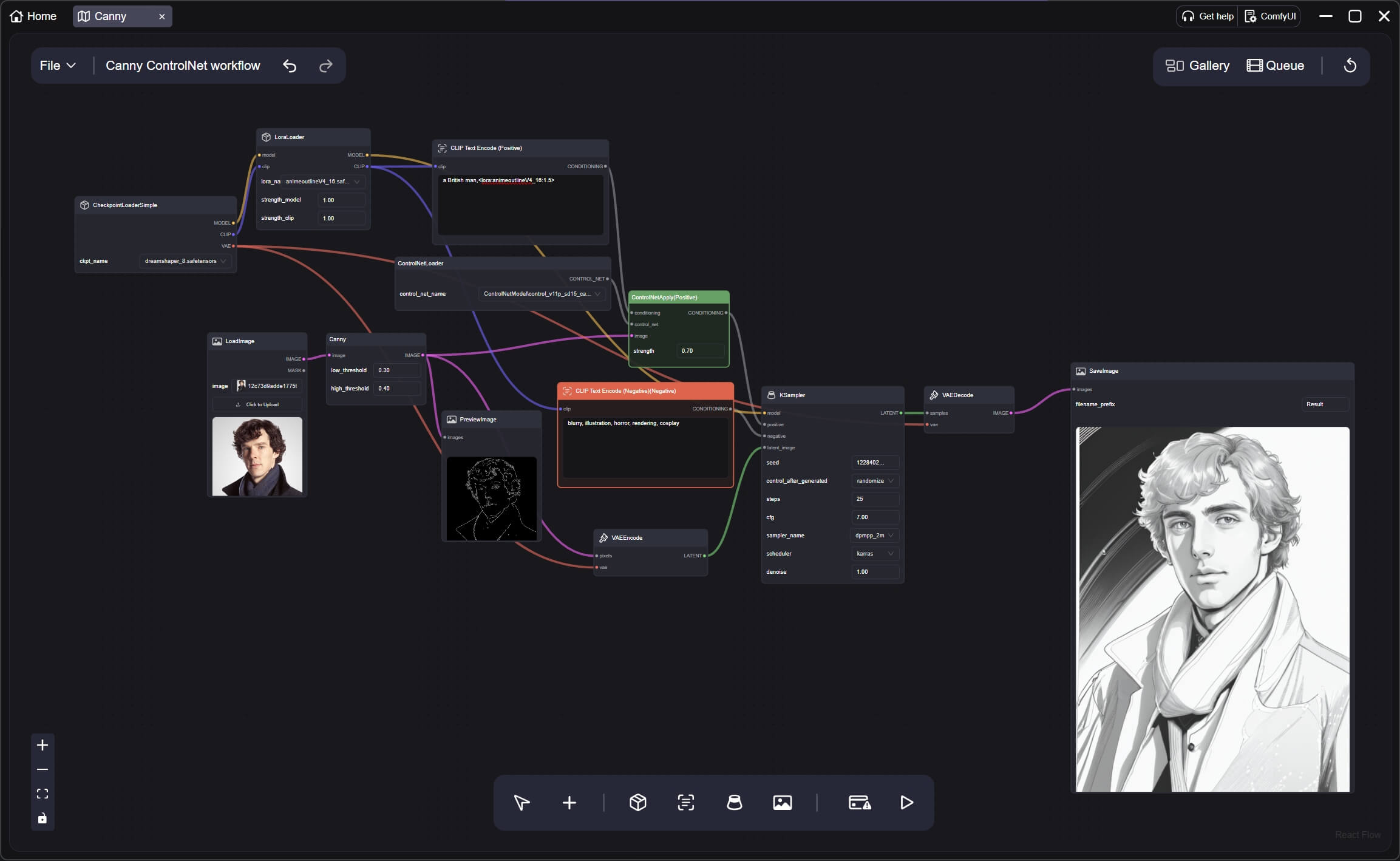1400x861 pixels.
Task: Open the scheduler karras dropdown
Action: coord(875,554)
